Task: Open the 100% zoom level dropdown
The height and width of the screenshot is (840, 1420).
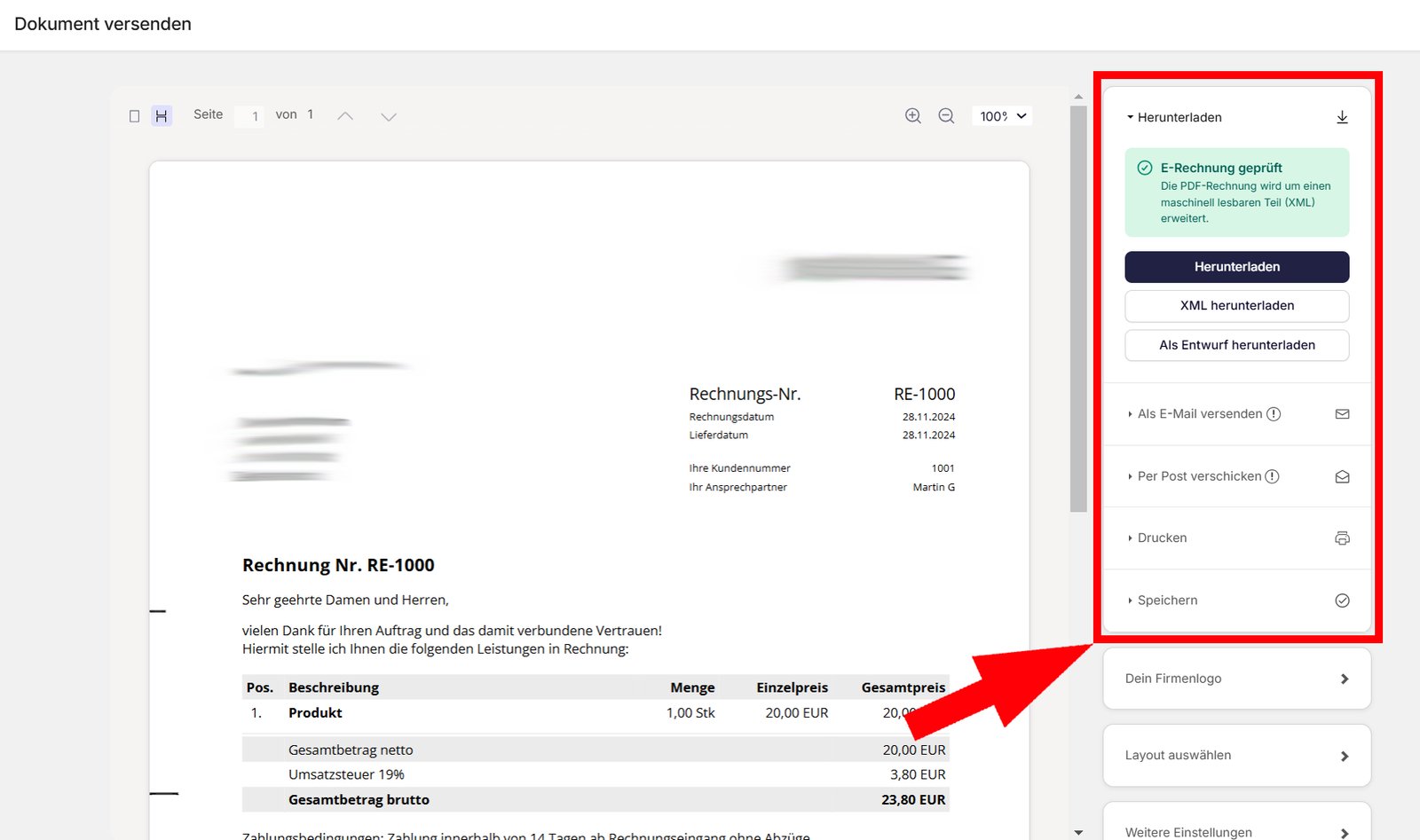Action: (x=1001, y=115)
